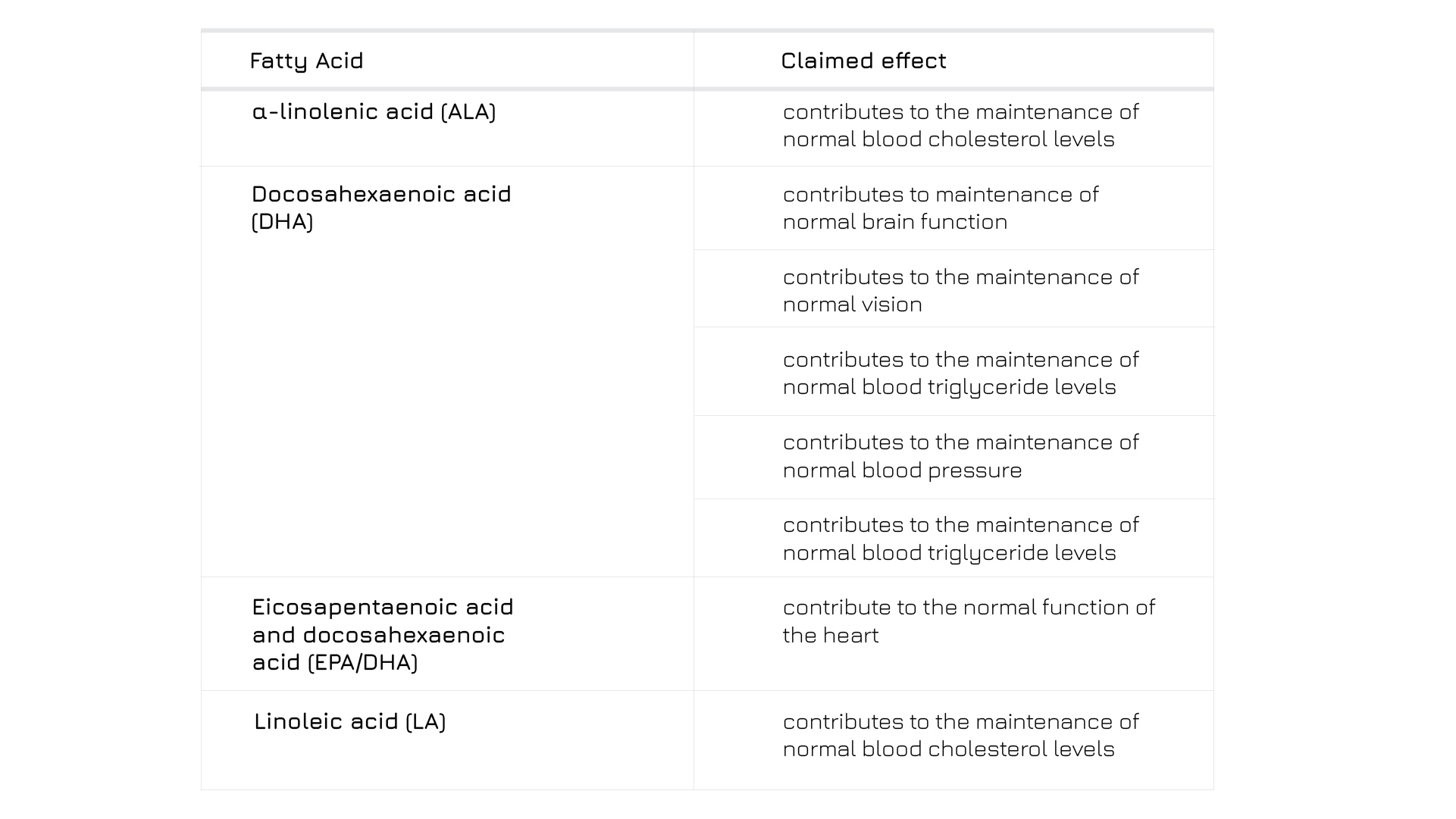Click the "Fatty Acid" column header

pyautogui.click(x=306, y=61)
